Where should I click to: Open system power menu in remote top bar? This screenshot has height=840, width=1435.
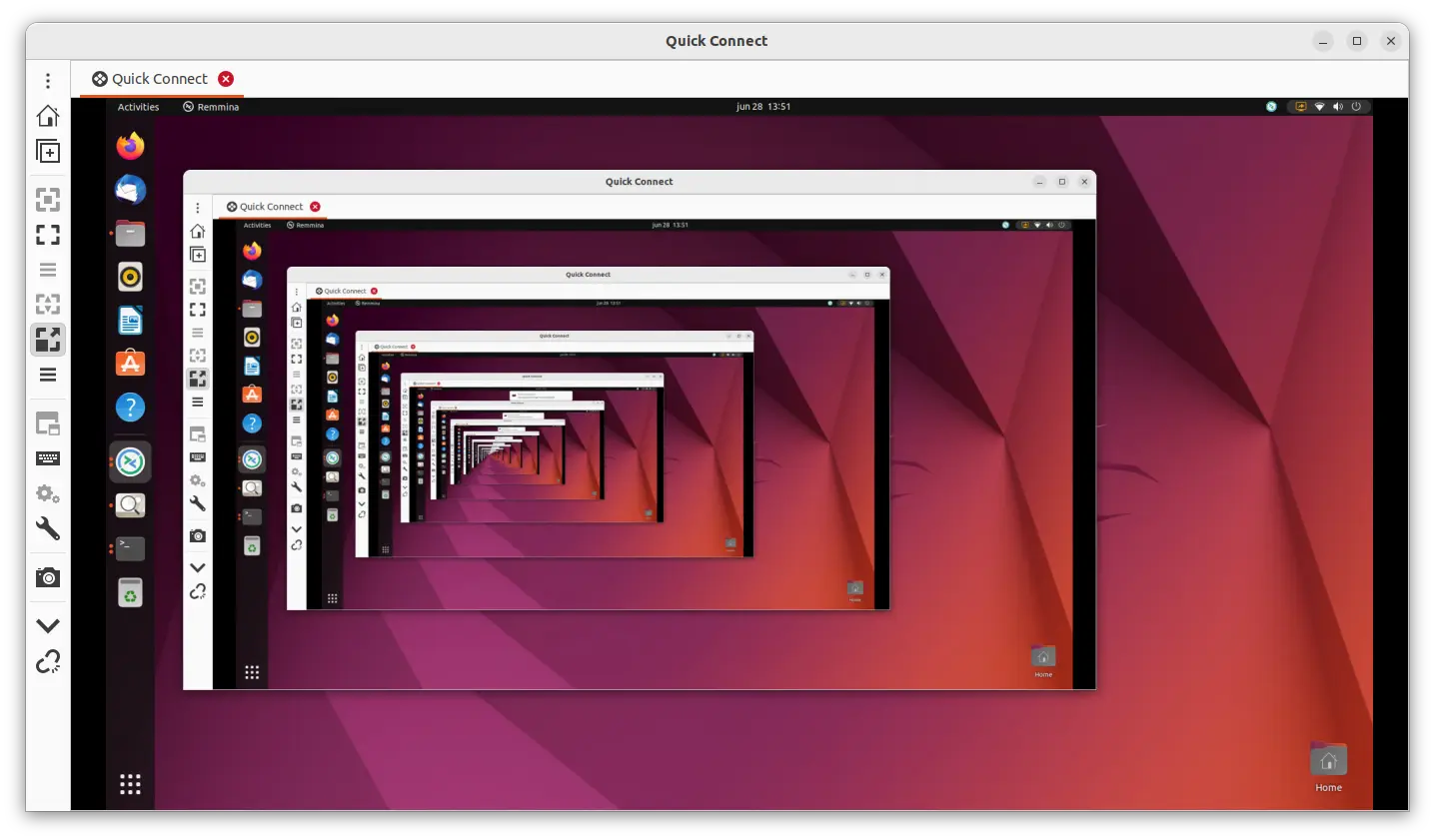(x=1356, y=107)
